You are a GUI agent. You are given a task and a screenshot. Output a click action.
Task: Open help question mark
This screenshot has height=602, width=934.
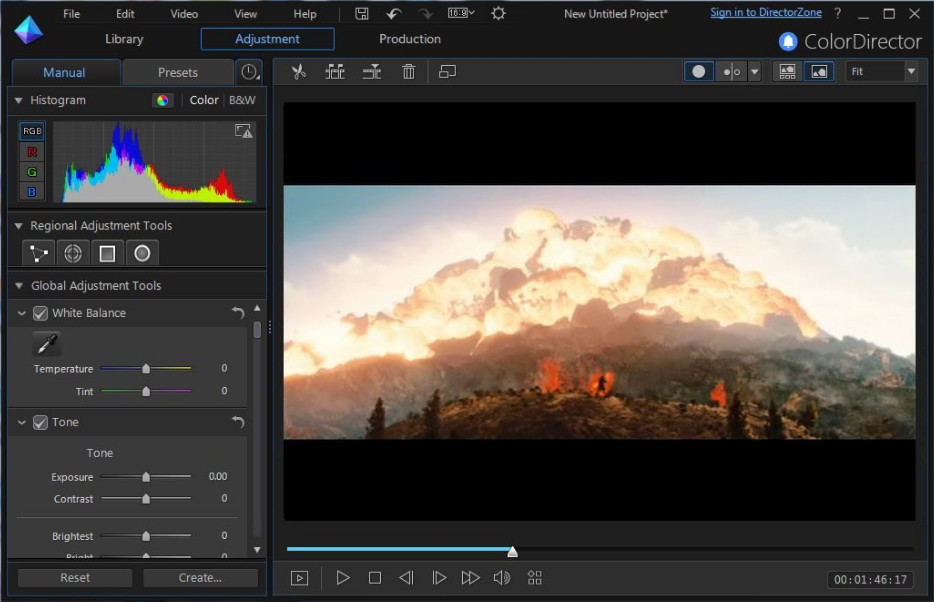click(x=838, y=13)
